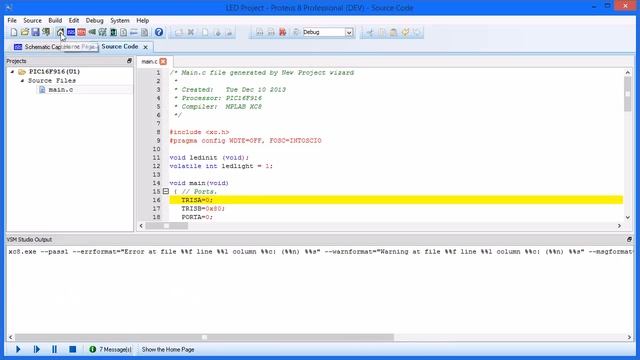Screen dimensions: 640x360
Task: Click the xc8.exe output line
Action: click(320, 252)
